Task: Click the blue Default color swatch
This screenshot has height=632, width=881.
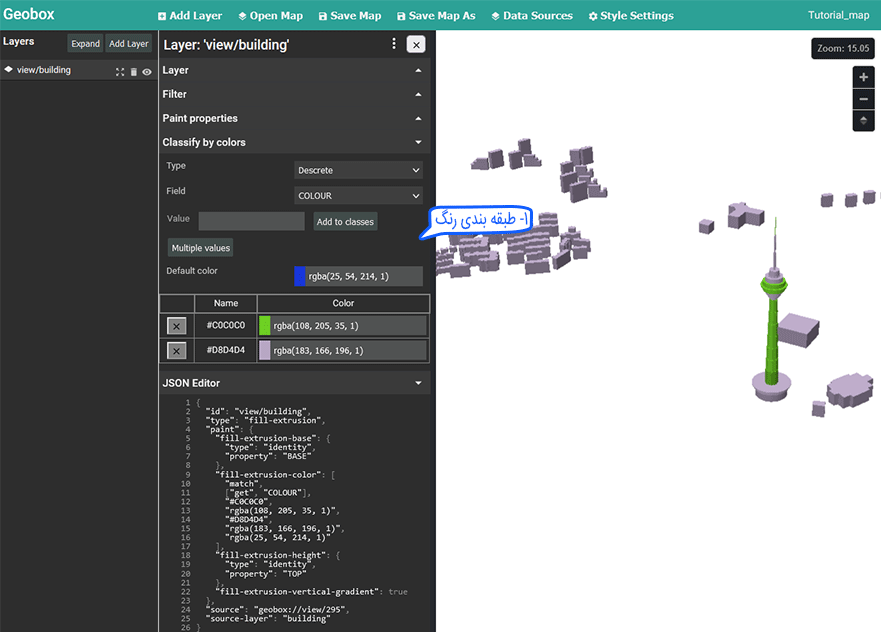Action: coord(300,276)
